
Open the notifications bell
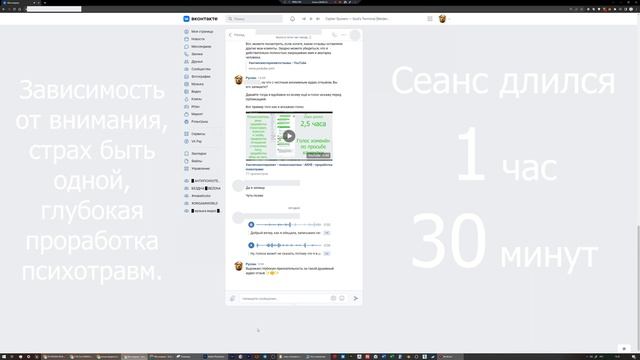coord(292,19)
